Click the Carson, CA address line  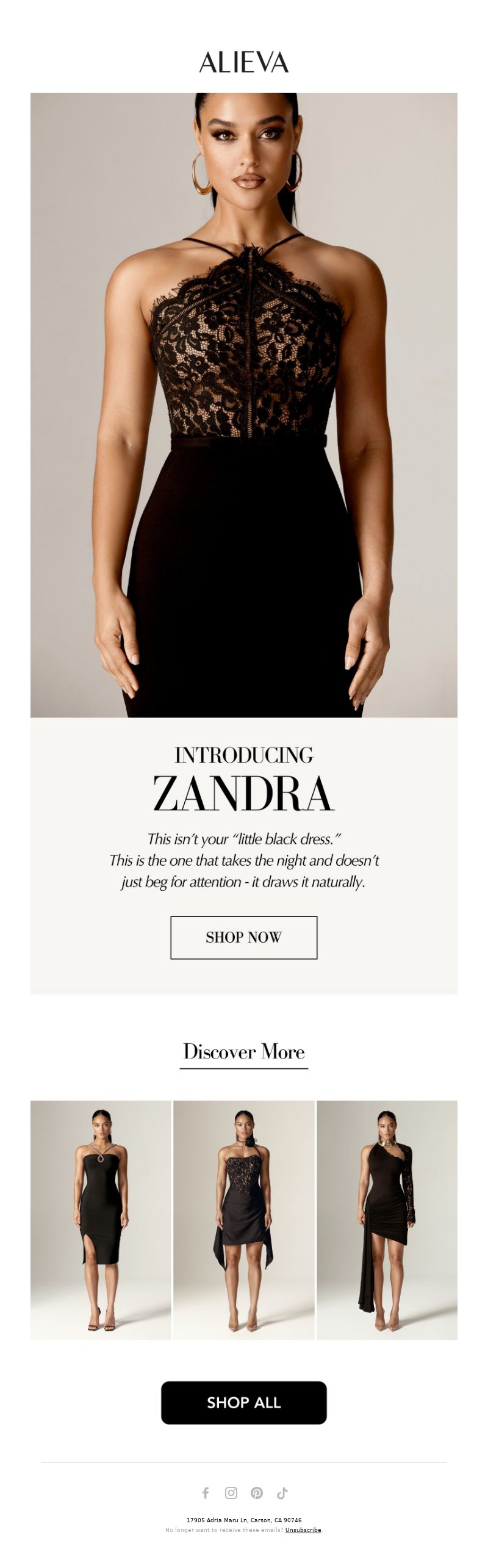(244, 1520)
